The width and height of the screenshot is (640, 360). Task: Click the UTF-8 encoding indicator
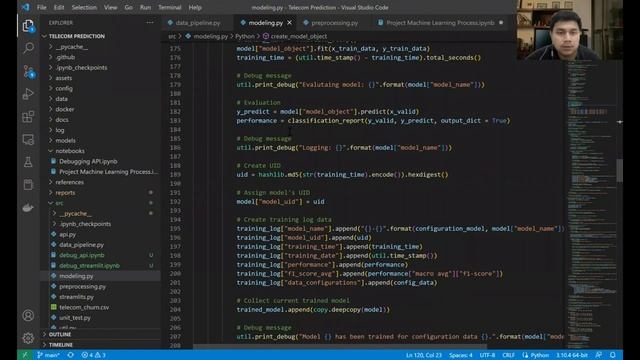487,355
